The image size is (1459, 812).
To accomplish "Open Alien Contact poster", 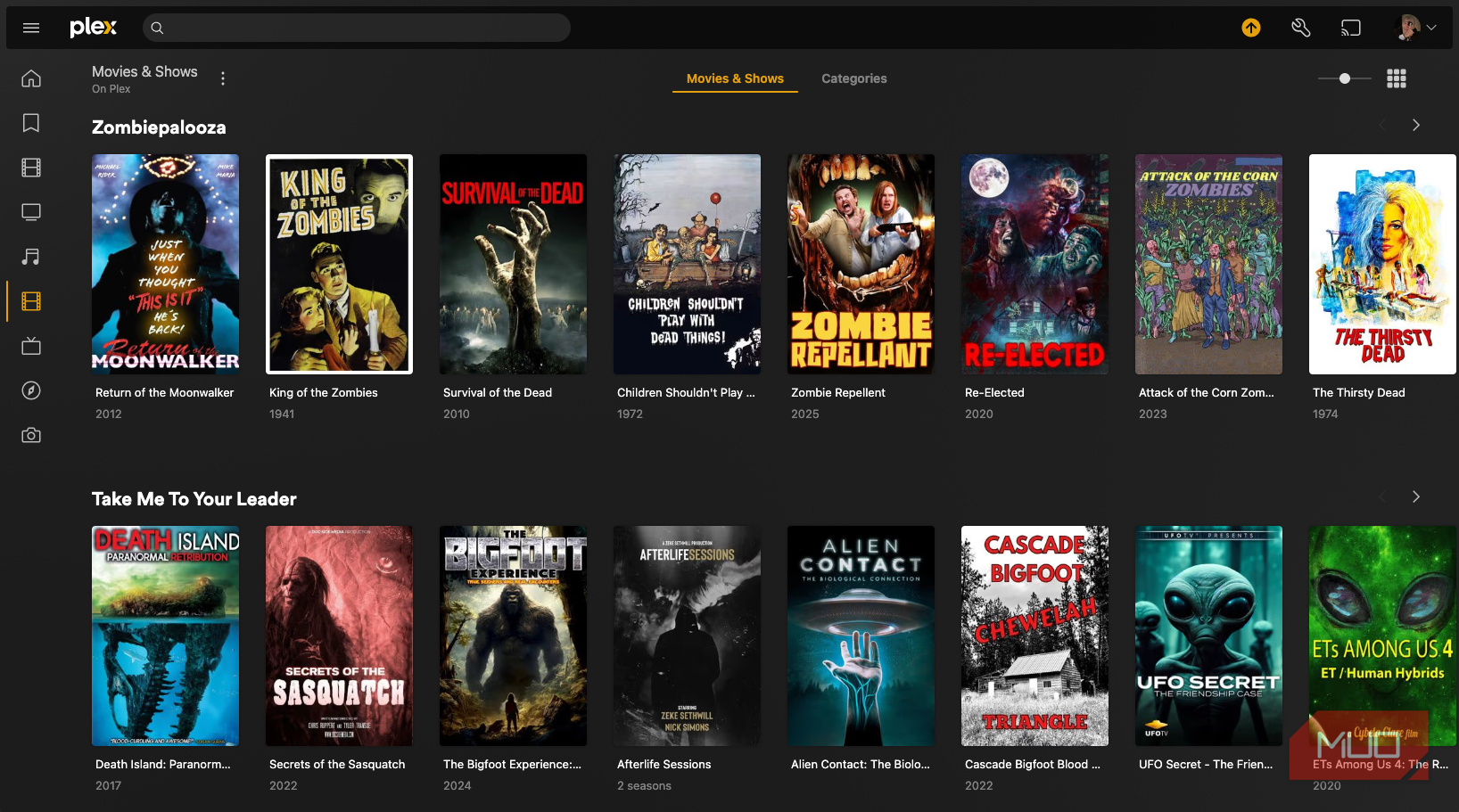I will (861, 636).
